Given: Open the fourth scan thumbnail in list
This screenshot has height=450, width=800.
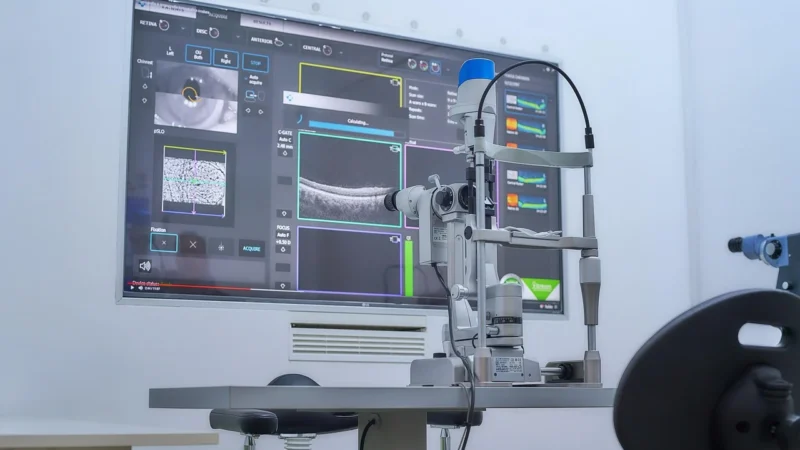Looking at the screenshot, I should [527, 178].
